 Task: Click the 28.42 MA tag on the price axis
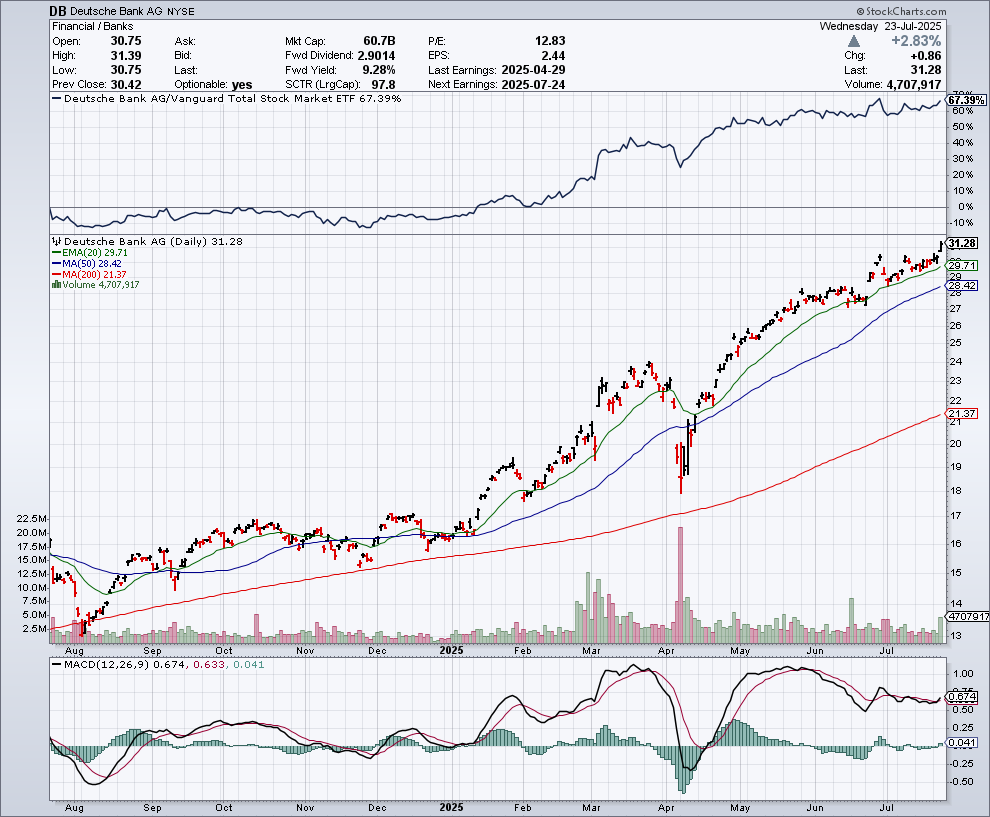click(x=963, y=285)
